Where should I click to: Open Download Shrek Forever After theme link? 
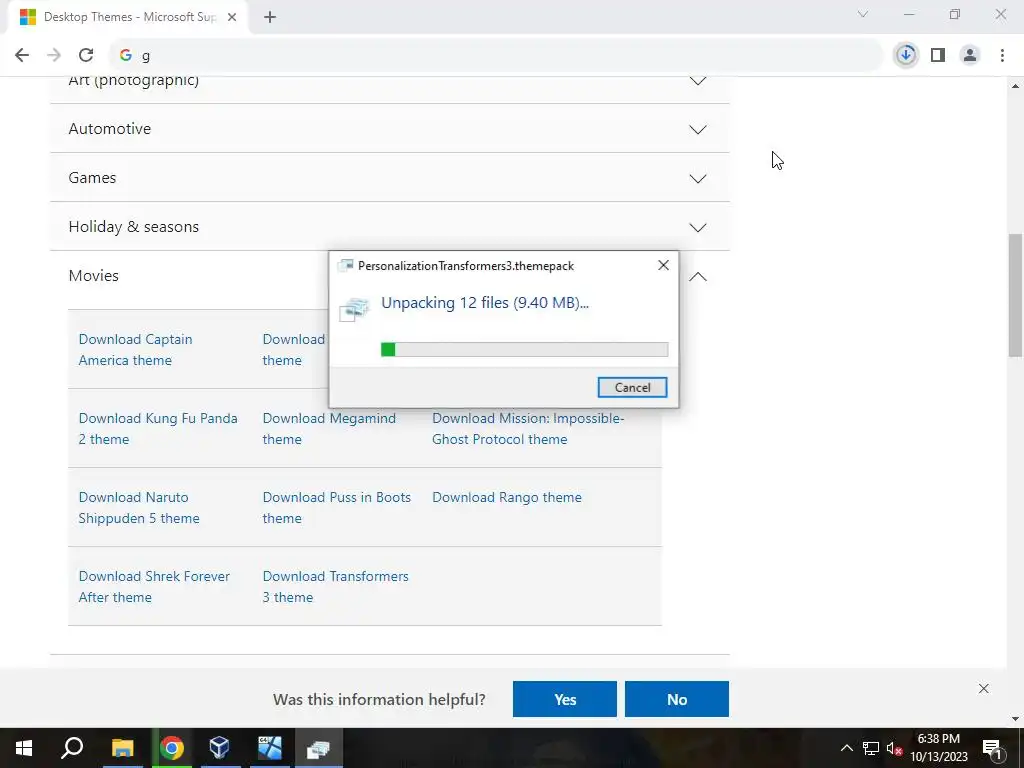(x=154, y=586)
